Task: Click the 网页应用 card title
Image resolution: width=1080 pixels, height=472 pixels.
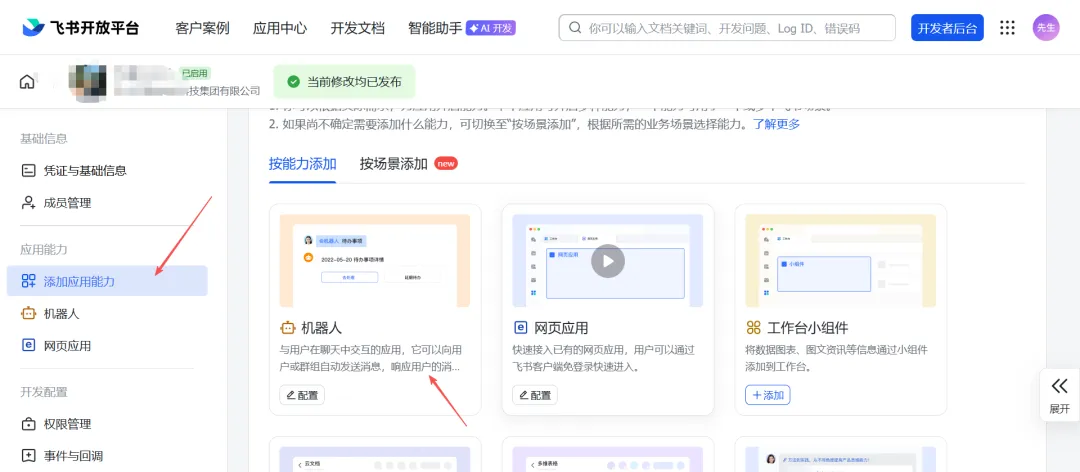Action: coord(561,328)
